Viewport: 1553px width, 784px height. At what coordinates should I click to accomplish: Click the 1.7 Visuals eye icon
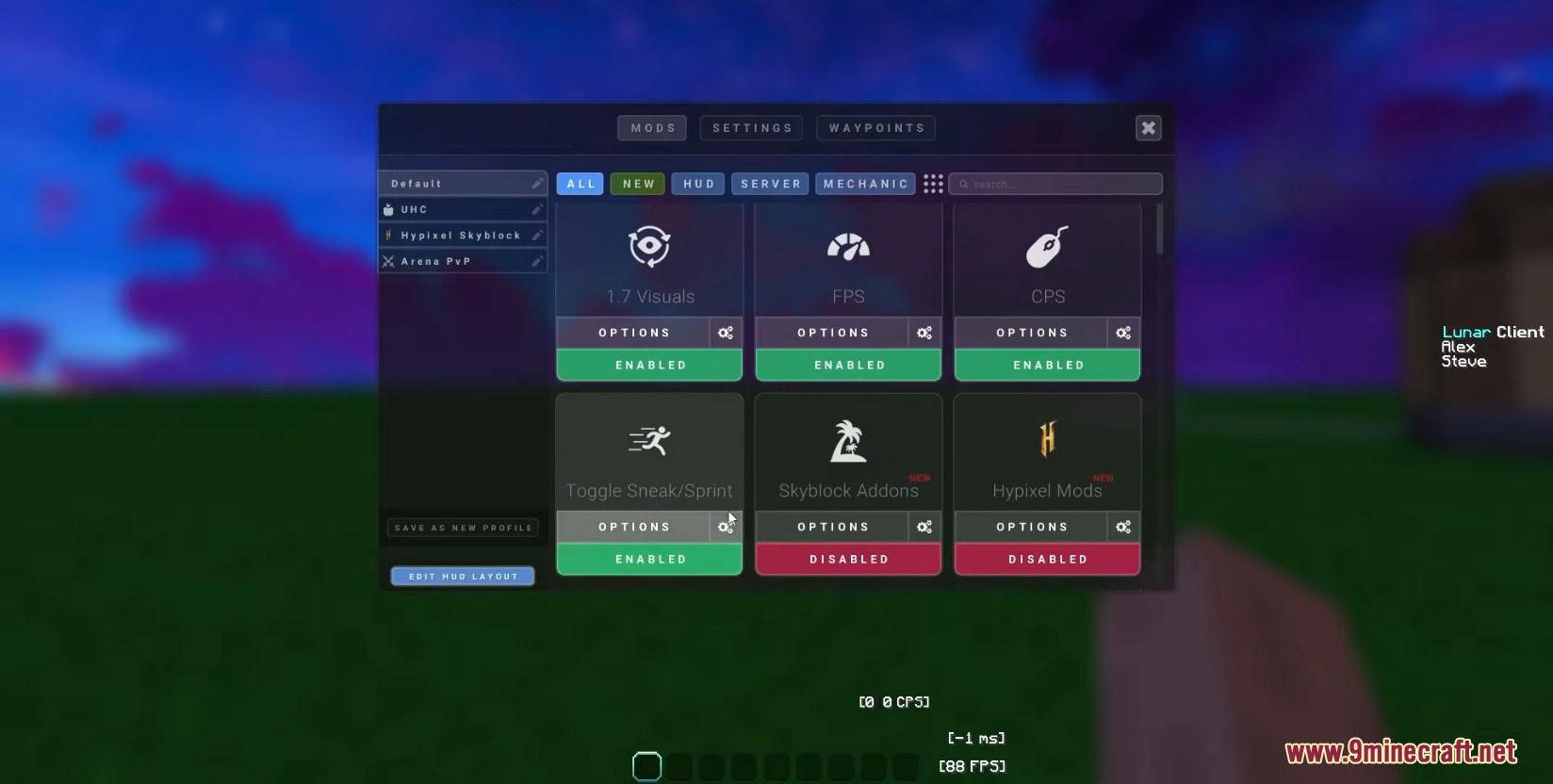(x=649, y=247)
